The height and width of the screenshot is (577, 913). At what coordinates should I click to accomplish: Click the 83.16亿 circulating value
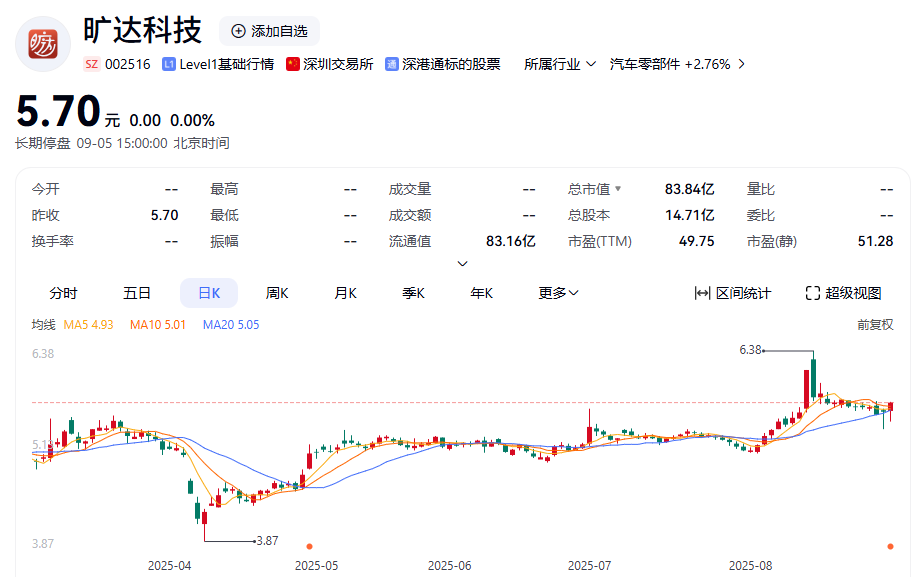click(511, 241)
